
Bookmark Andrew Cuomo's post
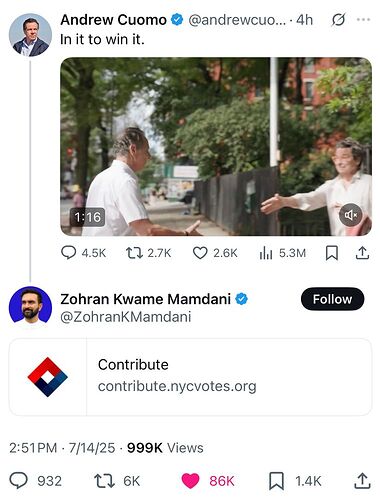pyautogui.click(x=332, y=253)
